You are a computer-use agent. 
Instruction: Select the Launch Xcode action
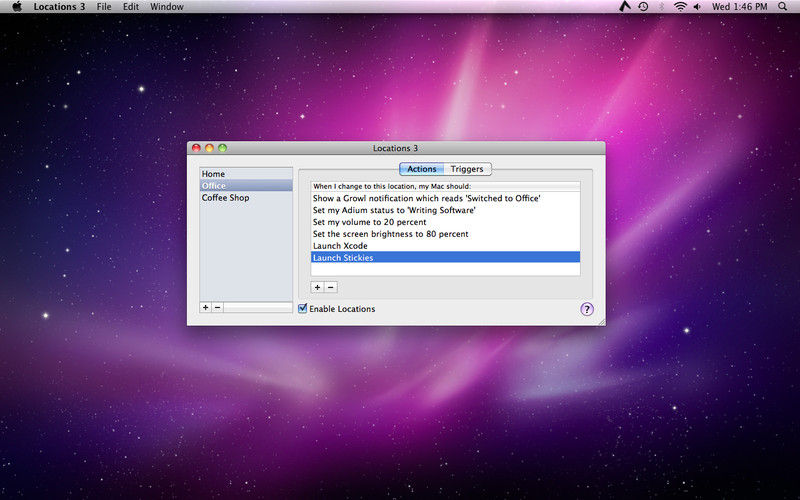click(445, 246)
